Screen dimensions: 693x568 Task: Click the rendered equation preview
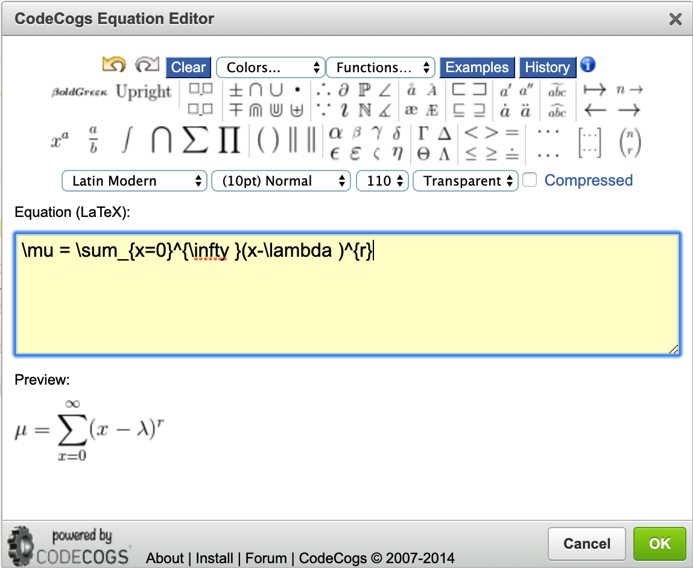click(x=89, y=430)
